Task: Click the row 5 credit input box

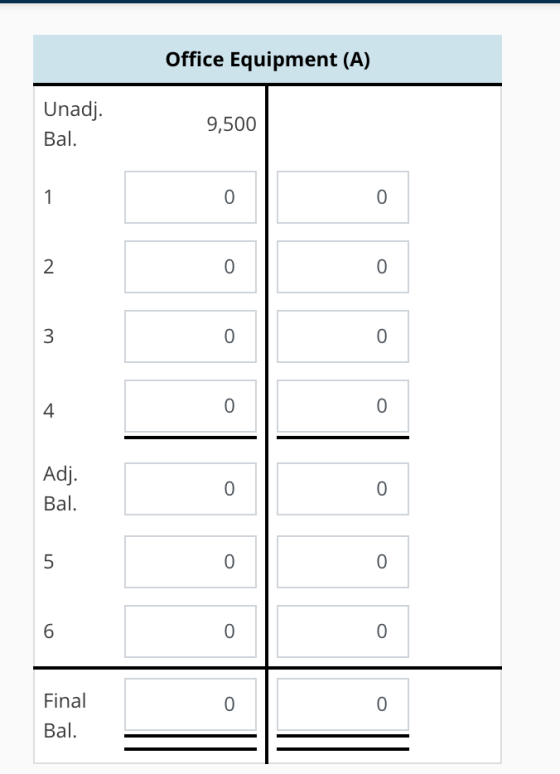Action: click(343, 562)
